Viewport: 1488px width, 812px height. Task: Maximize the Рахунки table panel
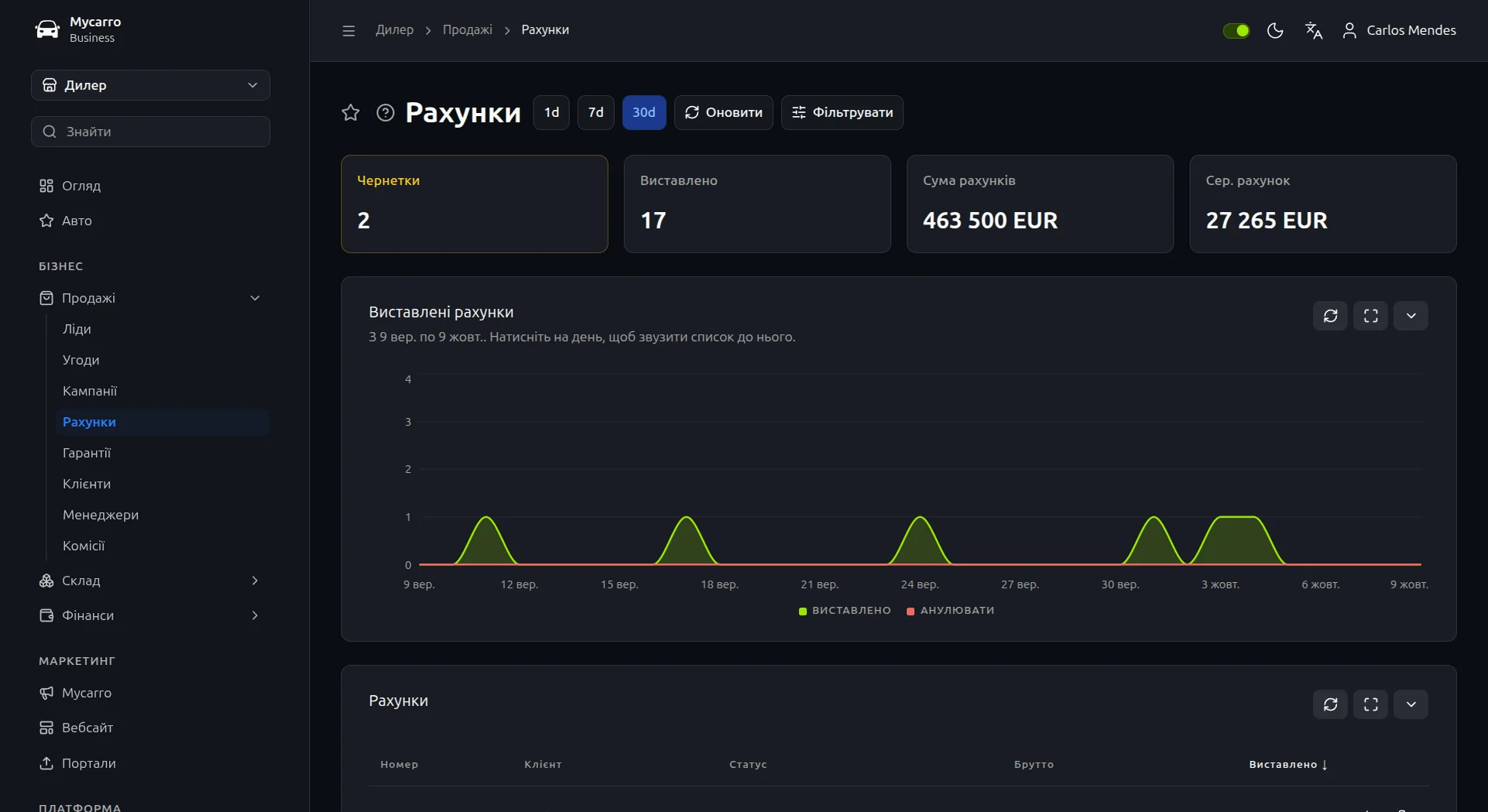(1371, 704)
